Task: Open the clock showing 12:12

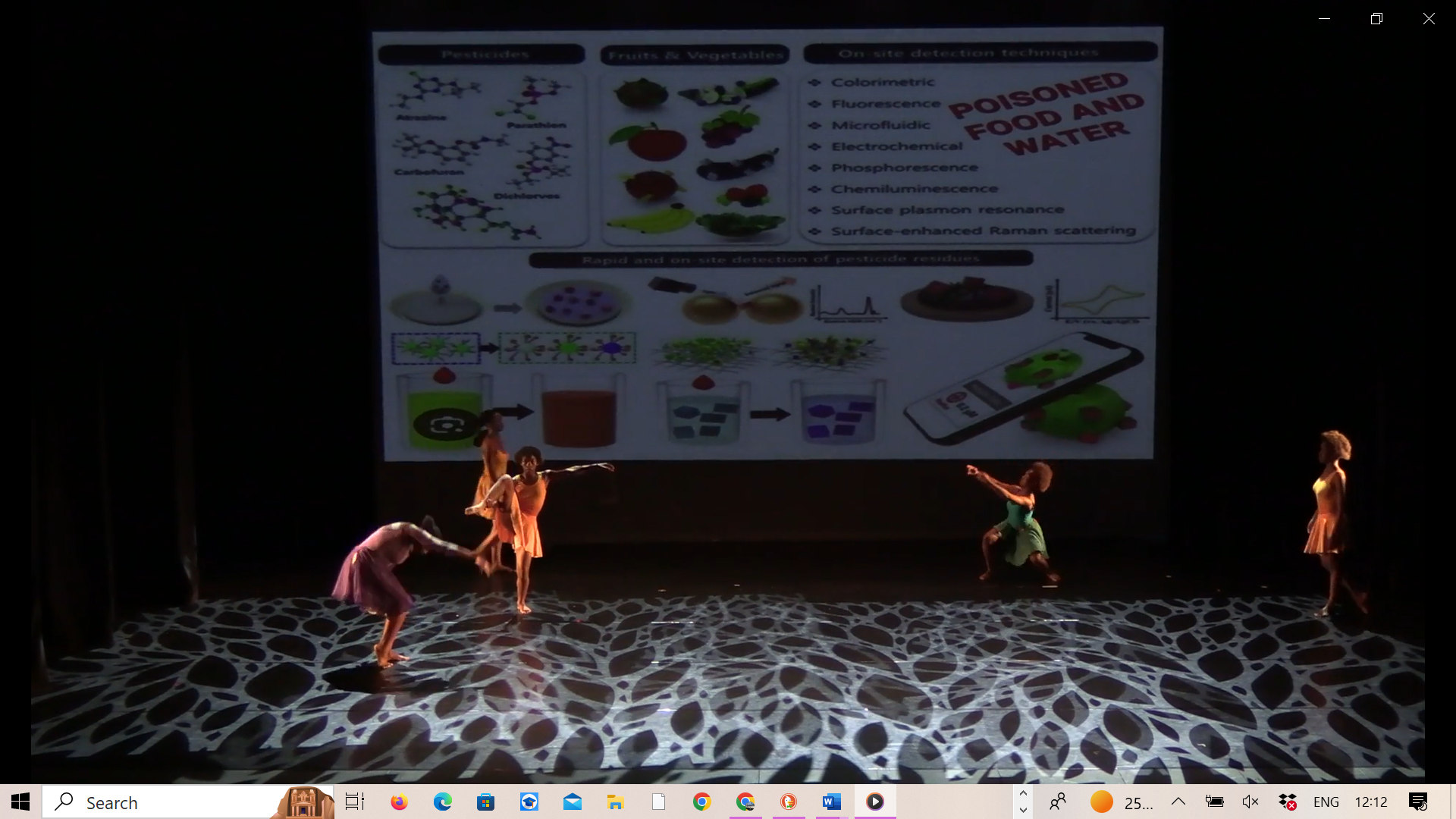Action: [1371, 802]
